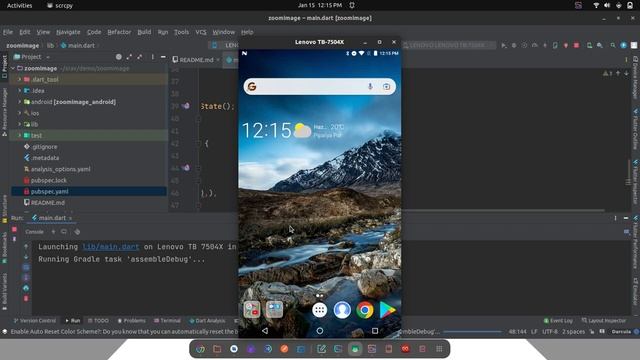Collapse the zoomimage root project node
This screenshot has width=640, height=360.
13,69
